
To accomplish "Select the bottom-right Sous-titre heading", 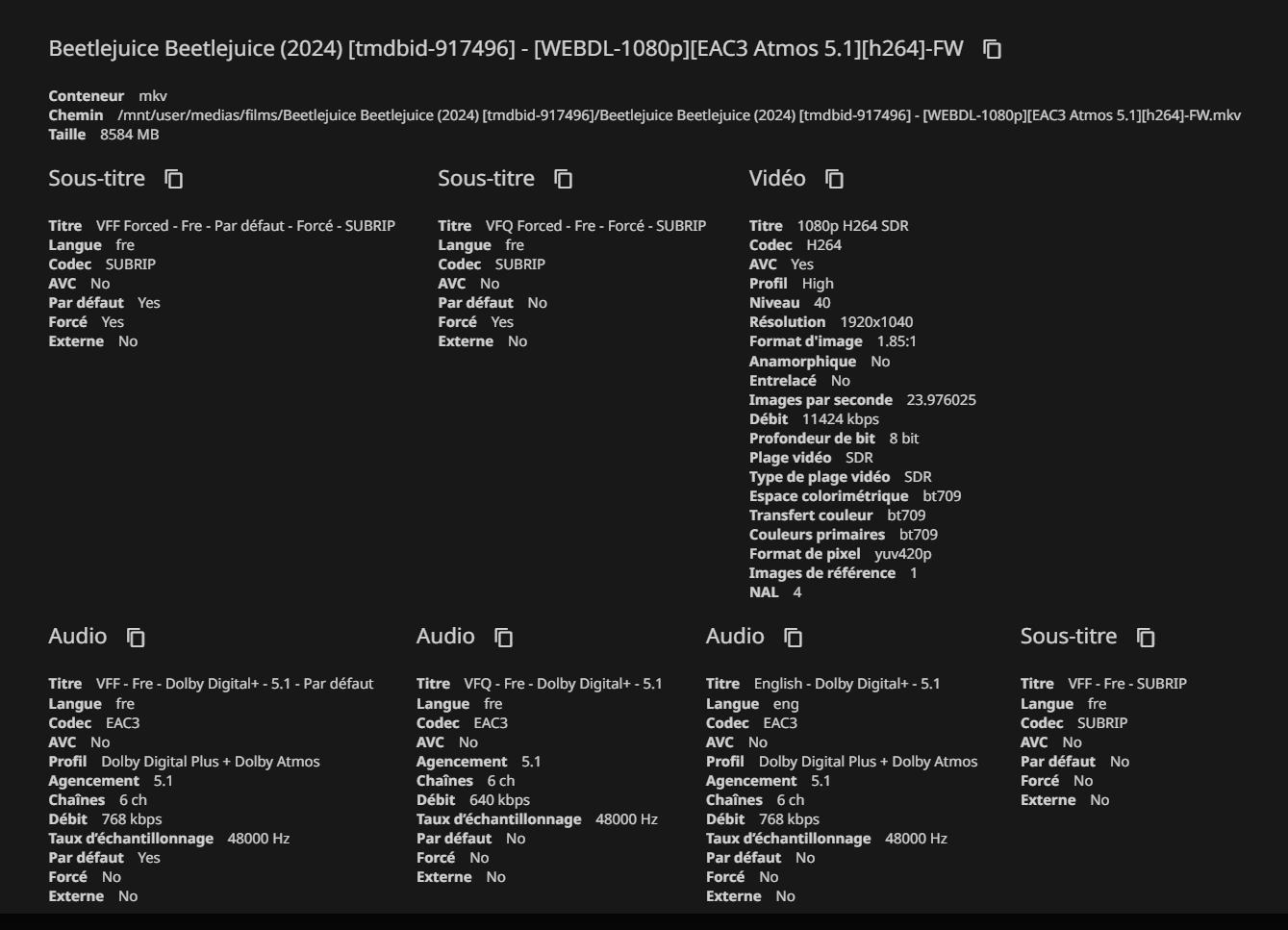I will 1068,636.
